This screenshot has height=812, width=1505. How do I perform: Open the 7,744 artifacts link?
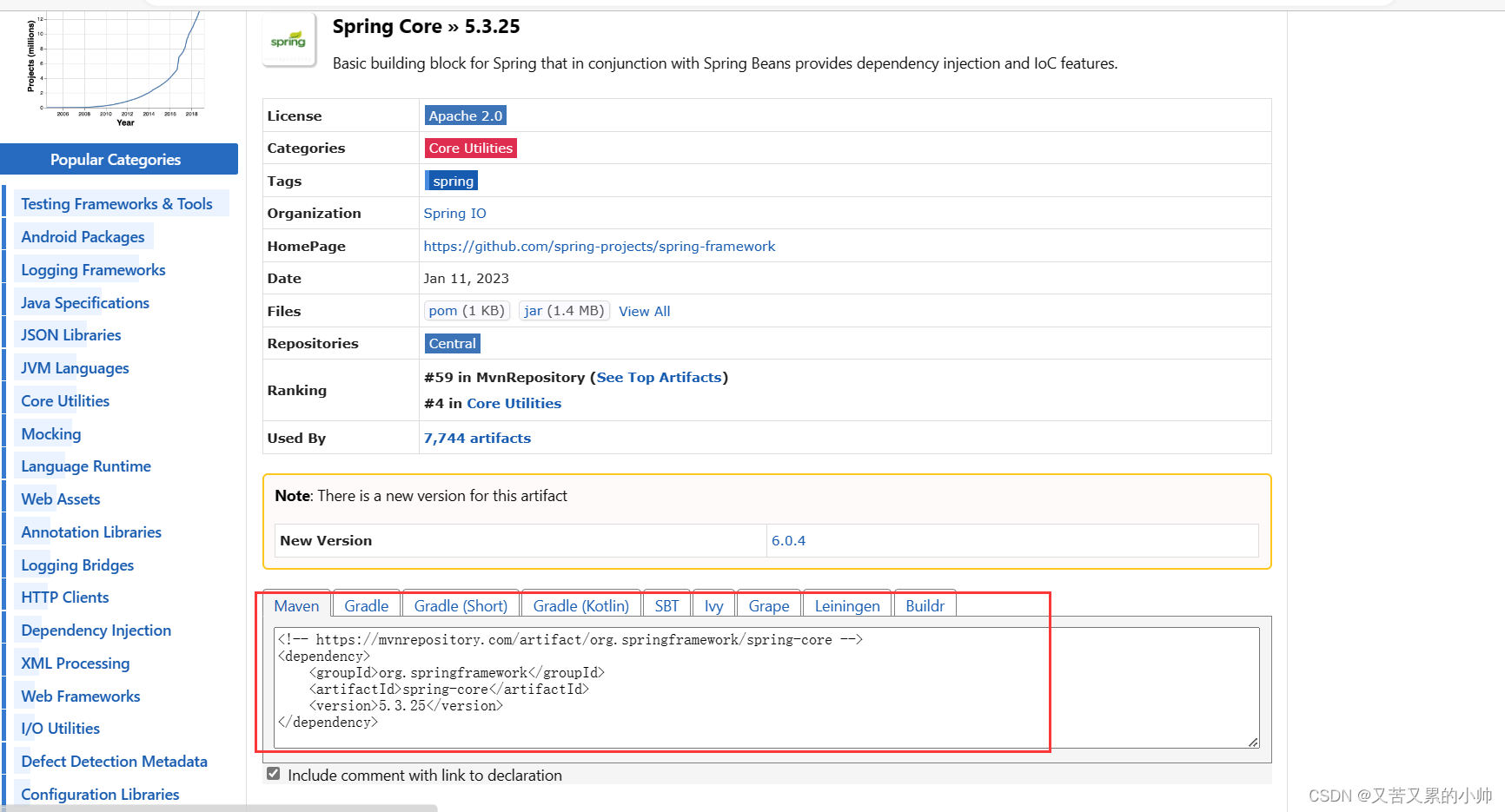477,438
